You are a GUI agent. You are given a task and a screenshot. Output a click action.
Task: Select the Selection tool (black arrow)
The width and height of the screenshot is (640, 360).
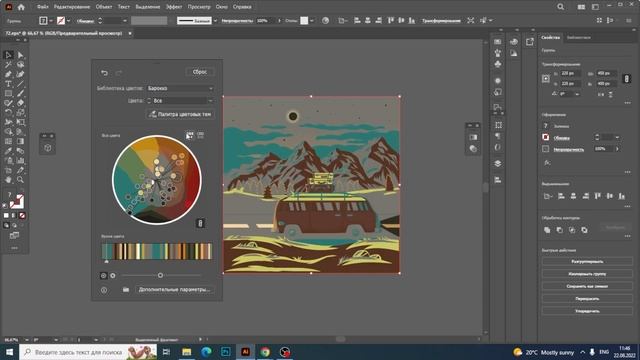[8, 55]
